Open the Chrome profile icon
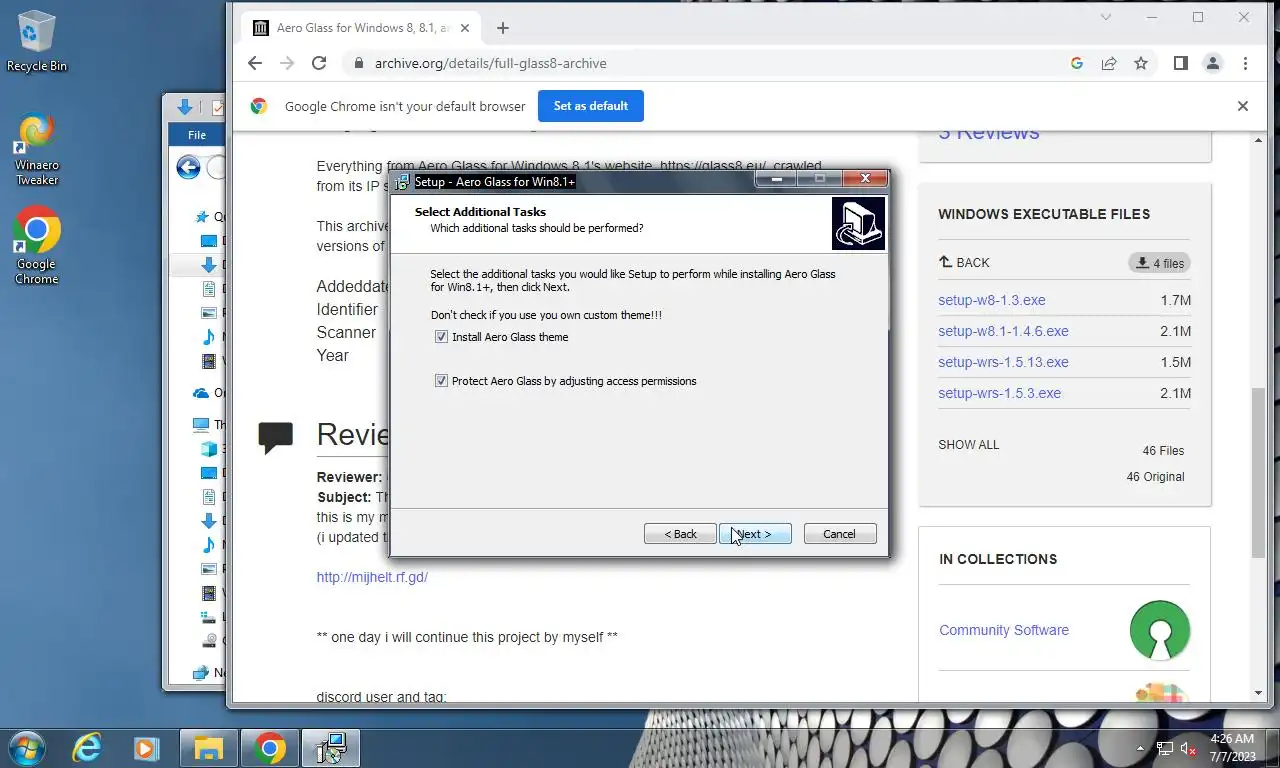 click(x=1213, y=63)
